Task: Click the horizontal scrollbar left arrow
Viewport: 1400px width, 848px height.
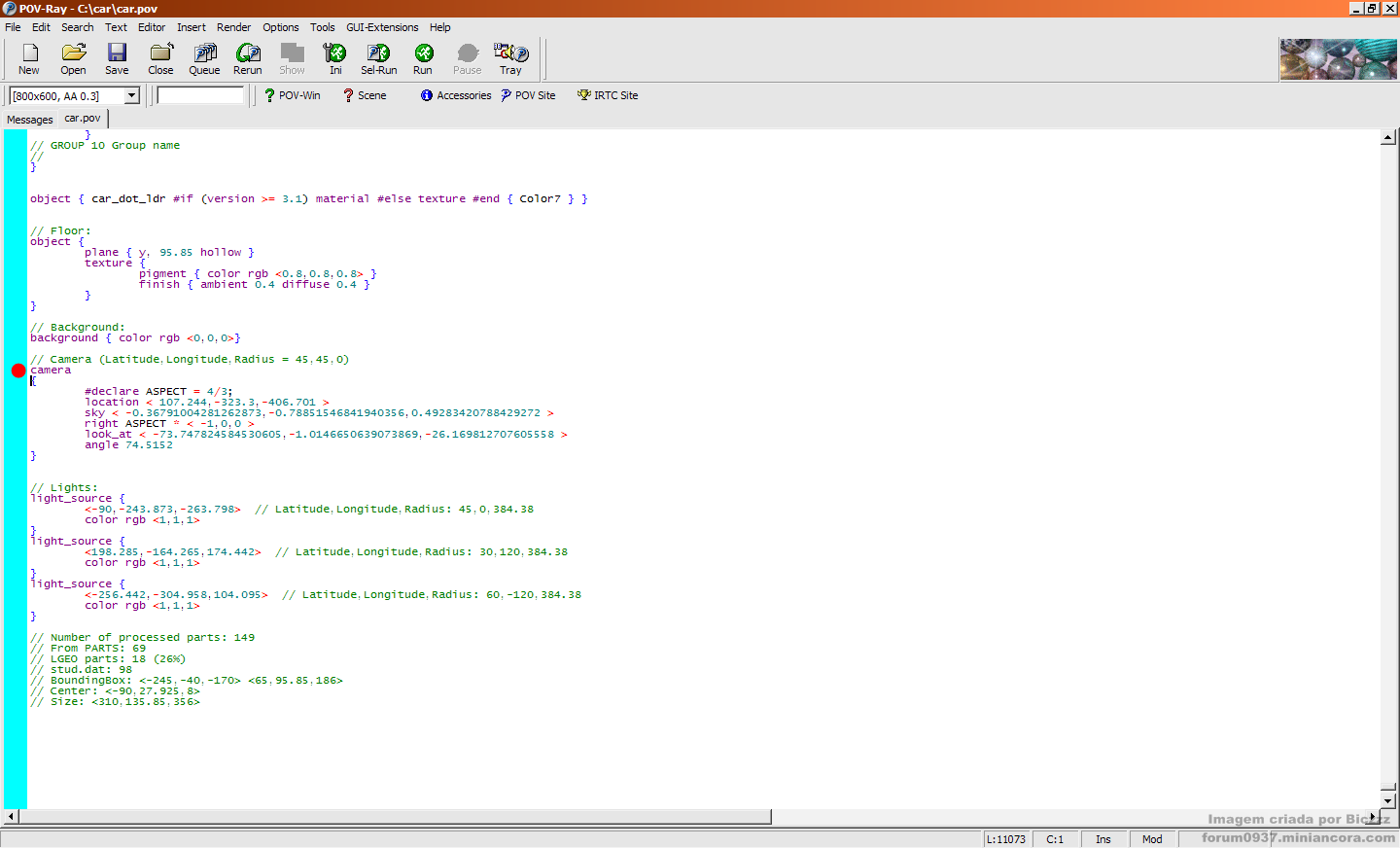Action: click(x=11, y=817)
